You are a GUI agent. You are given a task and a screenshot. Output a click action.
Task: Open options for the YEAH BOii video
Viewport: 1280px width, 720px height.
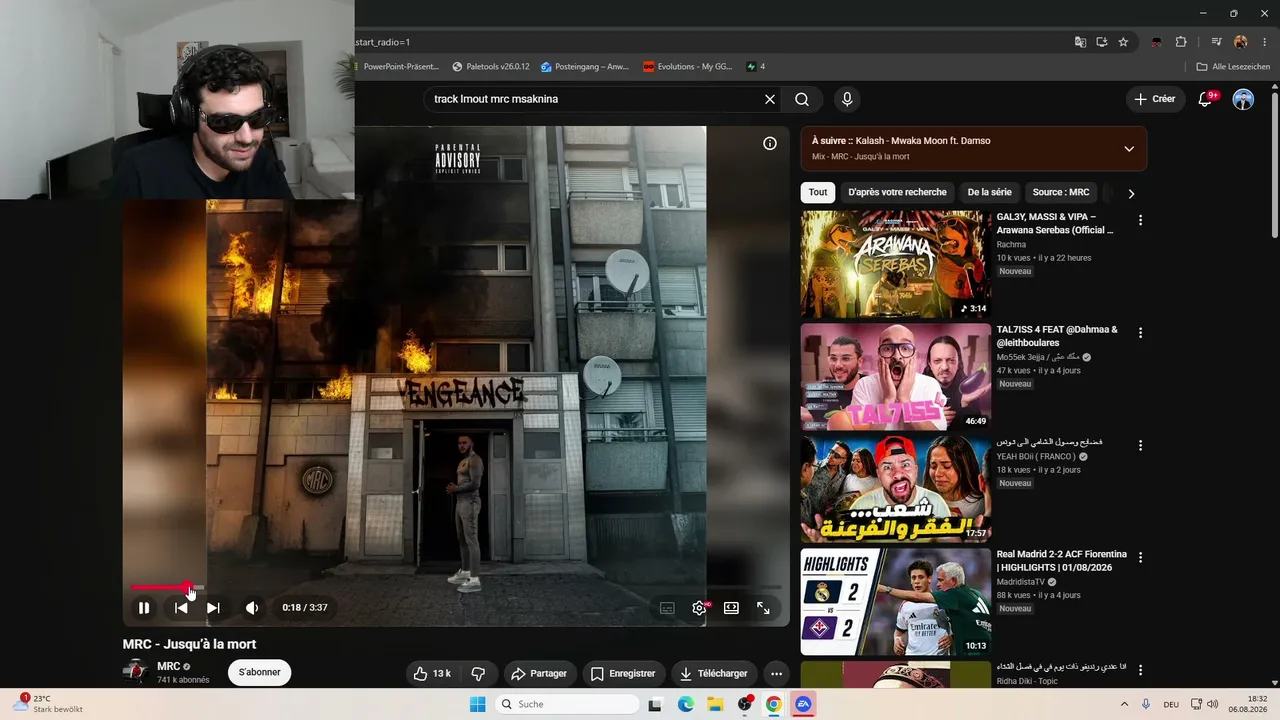(x=1140, y=445)
